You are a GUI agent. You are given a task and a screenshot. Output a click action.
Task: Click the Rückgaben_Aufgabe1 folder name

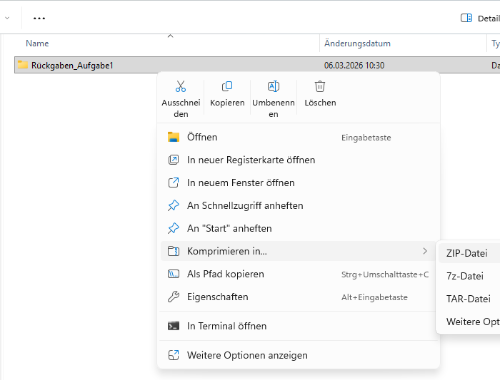(x=72, y=65)
